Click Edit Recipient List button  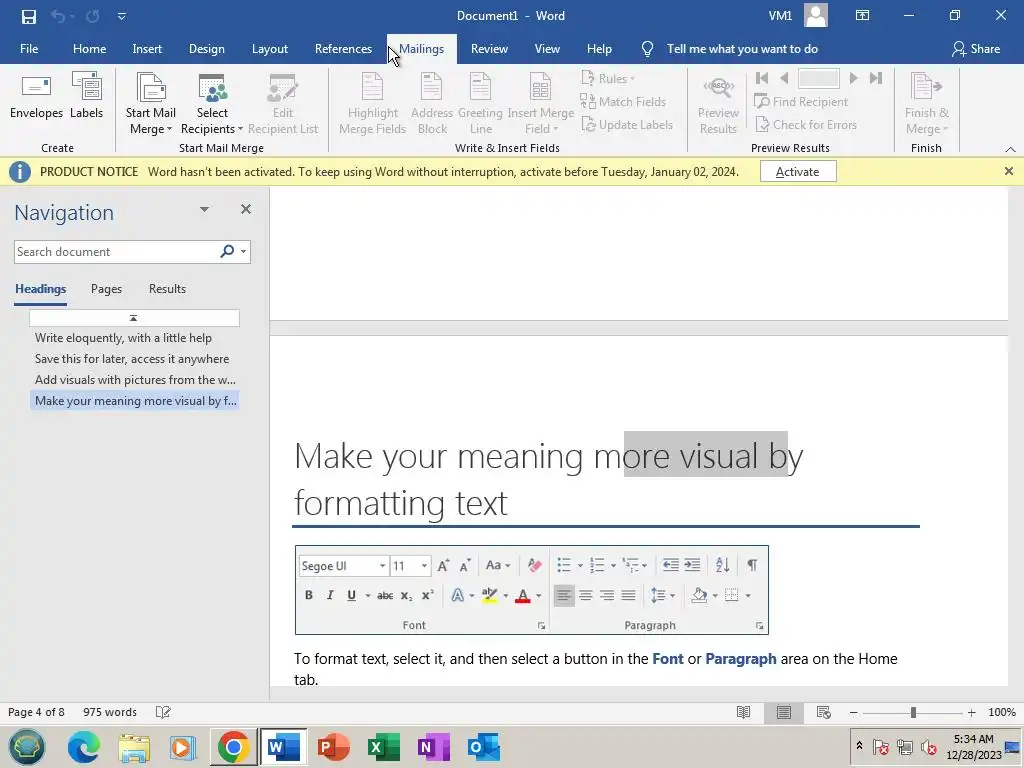(283, 104)
